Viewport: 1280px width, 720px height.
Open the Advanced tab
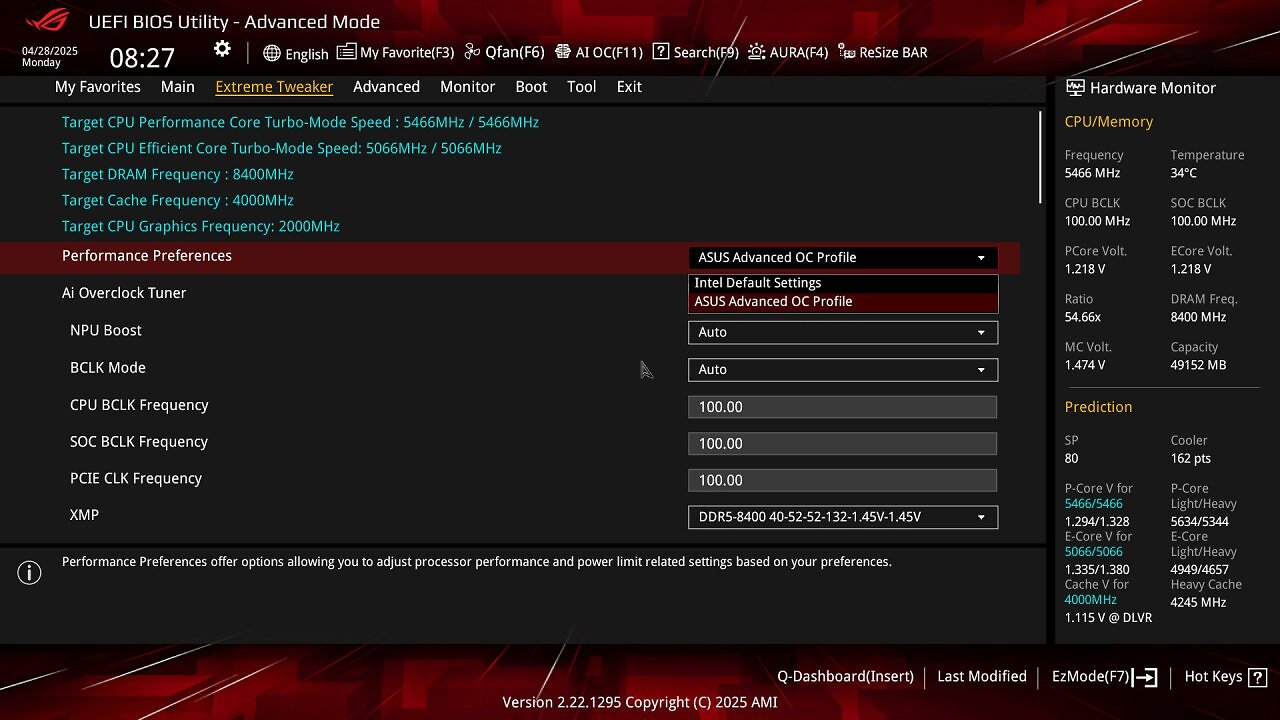386,87
